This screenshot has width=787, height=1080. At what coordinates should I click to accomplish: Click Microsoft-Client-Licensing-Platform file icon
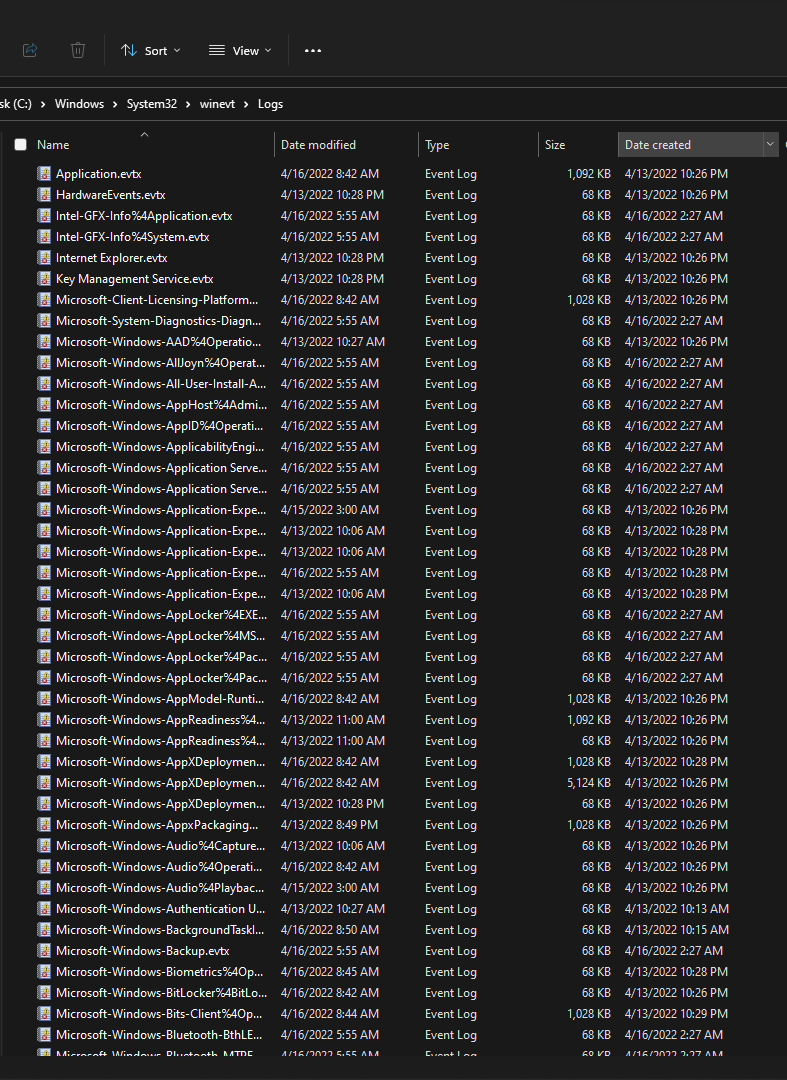click(x=44, y=300)
